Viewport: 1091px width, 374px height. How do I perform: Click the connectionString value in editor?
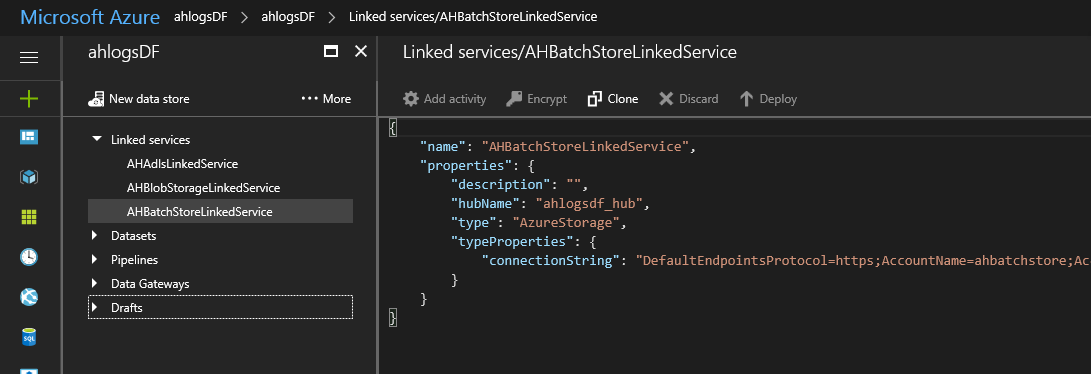(863, 261)
